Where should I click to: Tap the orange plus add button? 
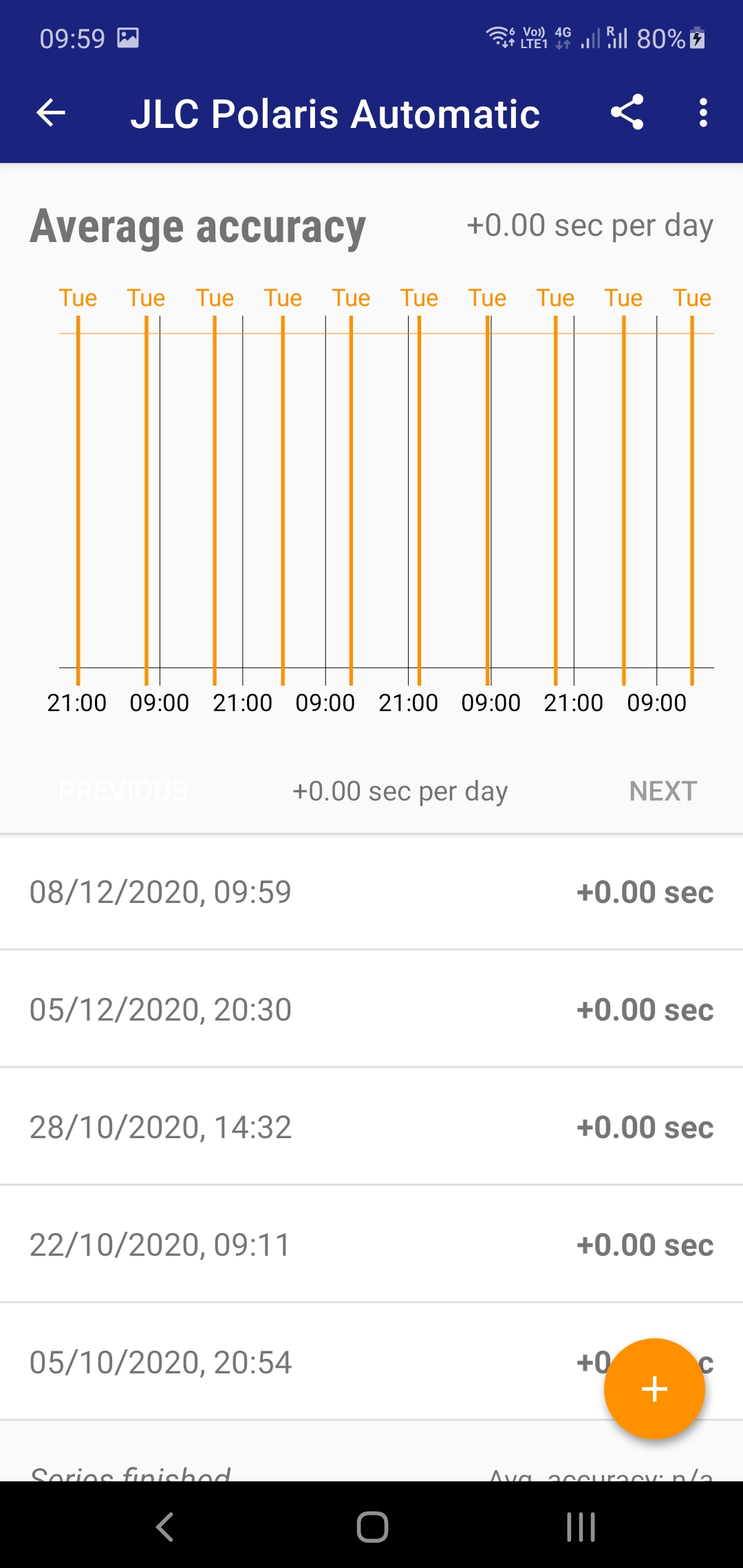point(654,1389)
